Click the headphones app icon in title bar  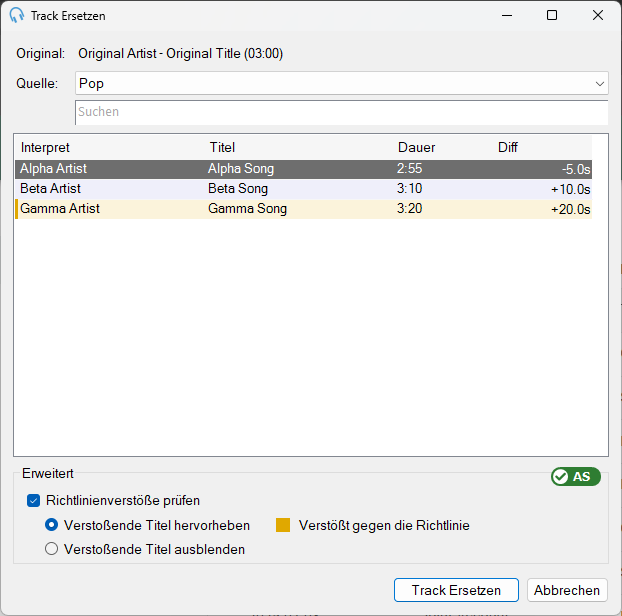[x=17, y=15]
